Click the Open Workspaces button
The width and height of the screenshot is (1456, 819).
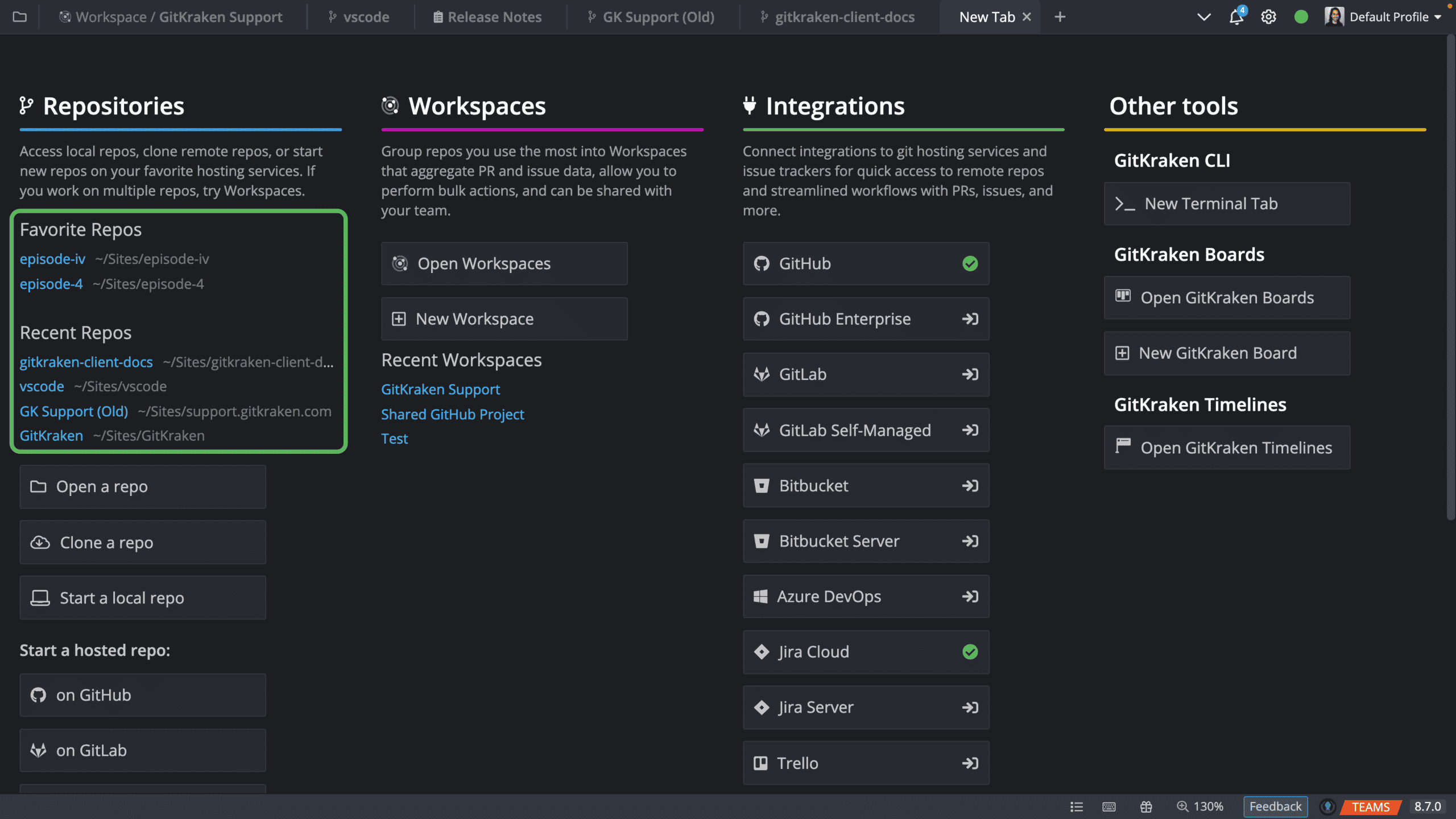pyautogui.click(x=504, y=264)
